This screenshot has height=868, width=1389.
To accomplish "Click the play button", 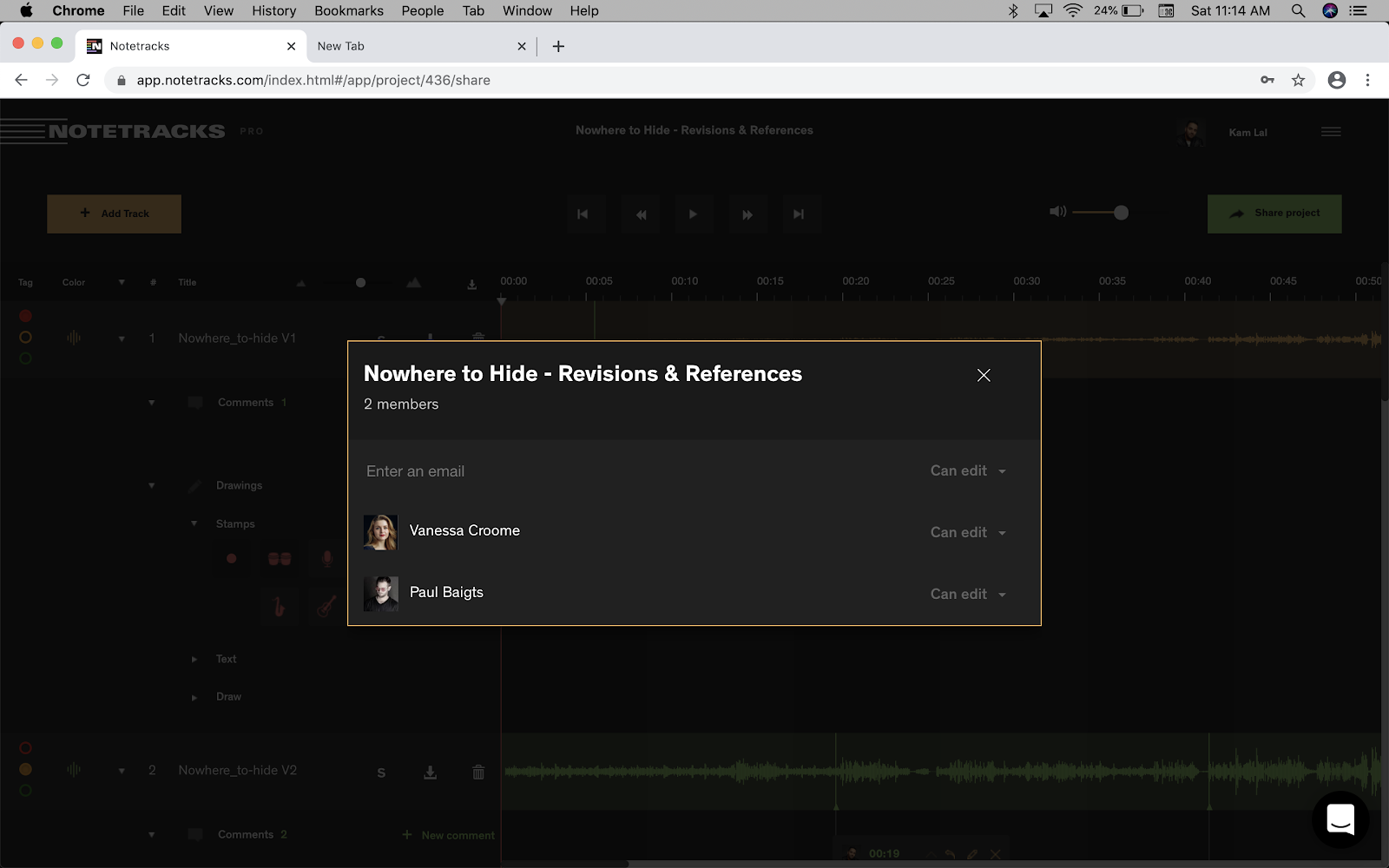I will pos(693,214).
